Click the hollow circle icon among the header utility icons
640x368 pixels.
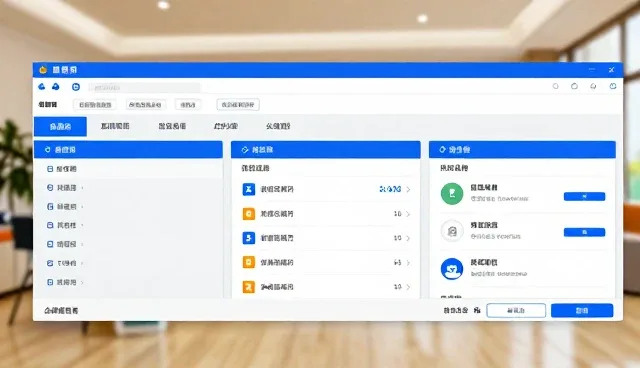click(556, 86)
